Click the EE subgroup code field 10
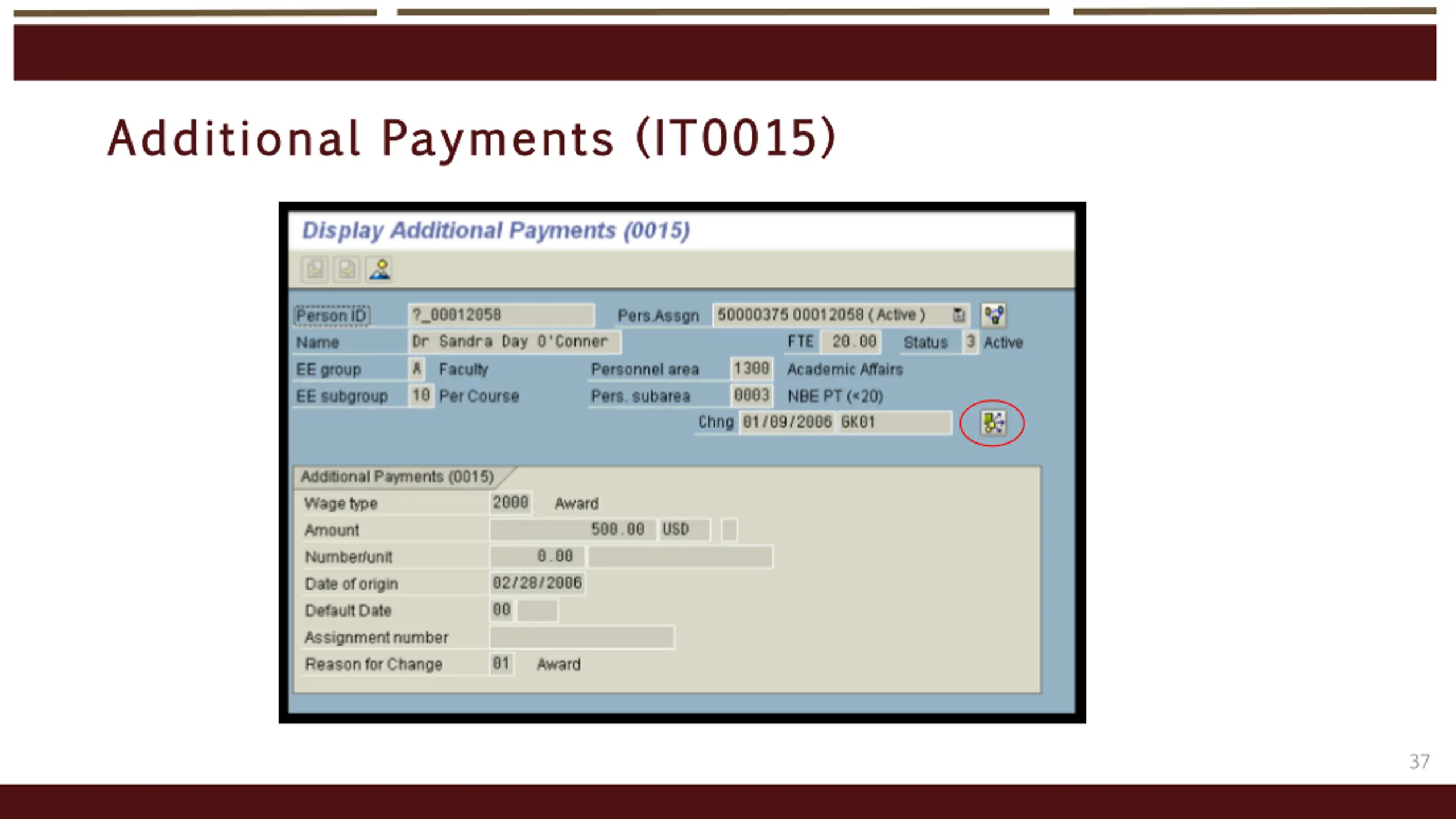1456x819 pixels. 421,395
